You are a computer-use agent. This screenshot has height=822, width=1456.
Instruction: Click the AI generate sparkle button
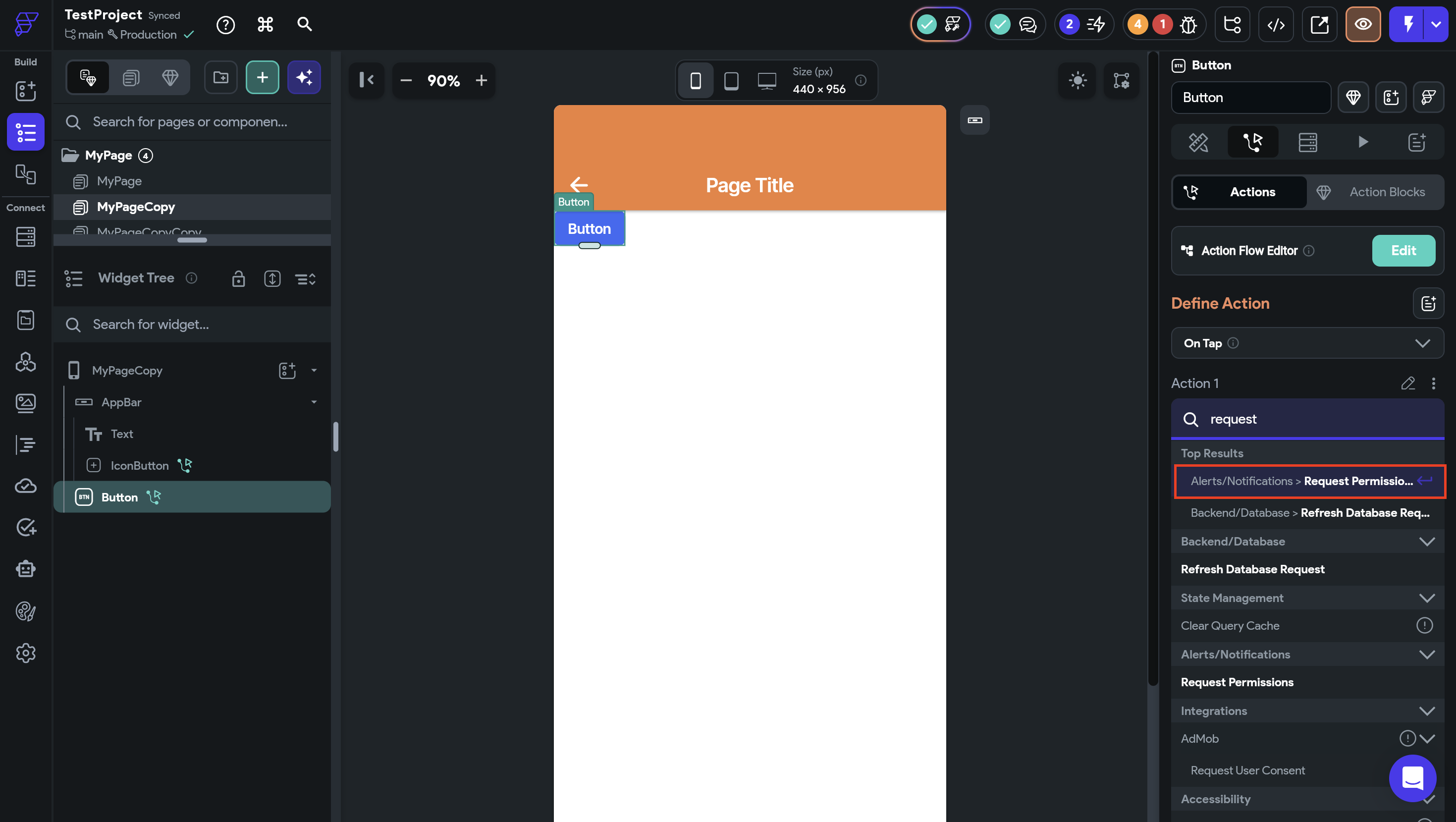coord(304,77)
